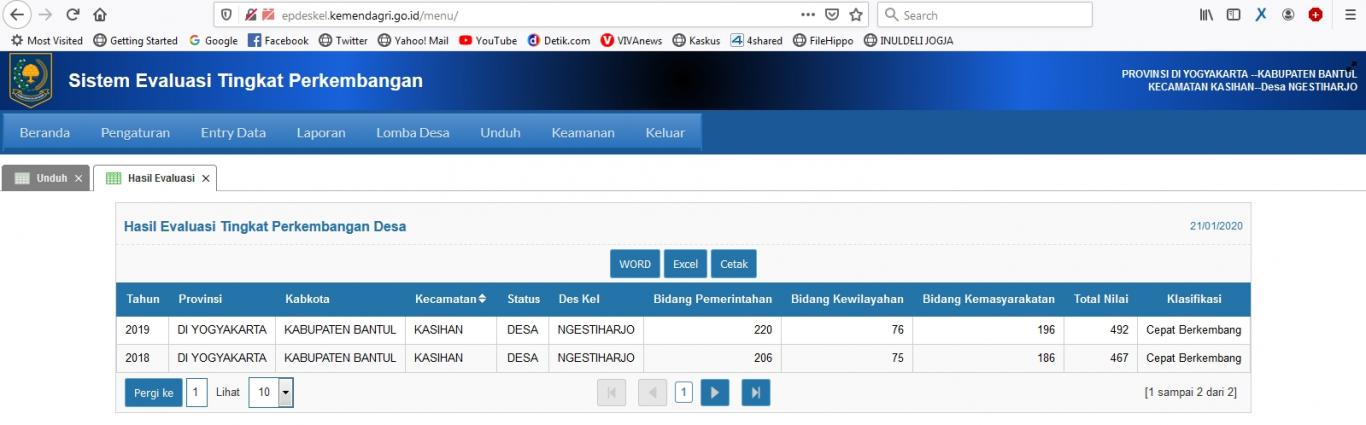Click the Klasifikasi column header
Viewport: 1366px width, 425px height.
pos(1193,299)
